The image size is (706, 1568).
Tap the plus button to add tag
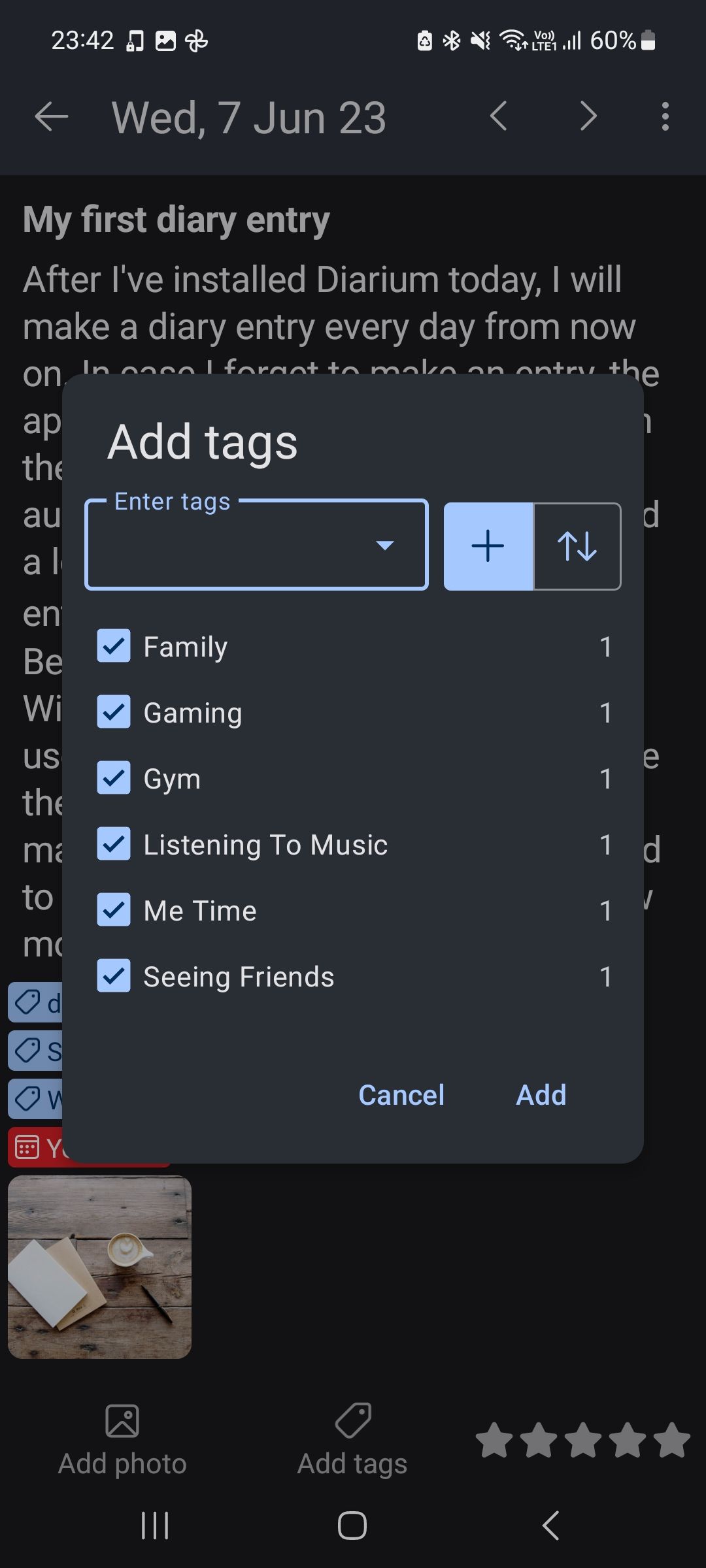(488, 546)
